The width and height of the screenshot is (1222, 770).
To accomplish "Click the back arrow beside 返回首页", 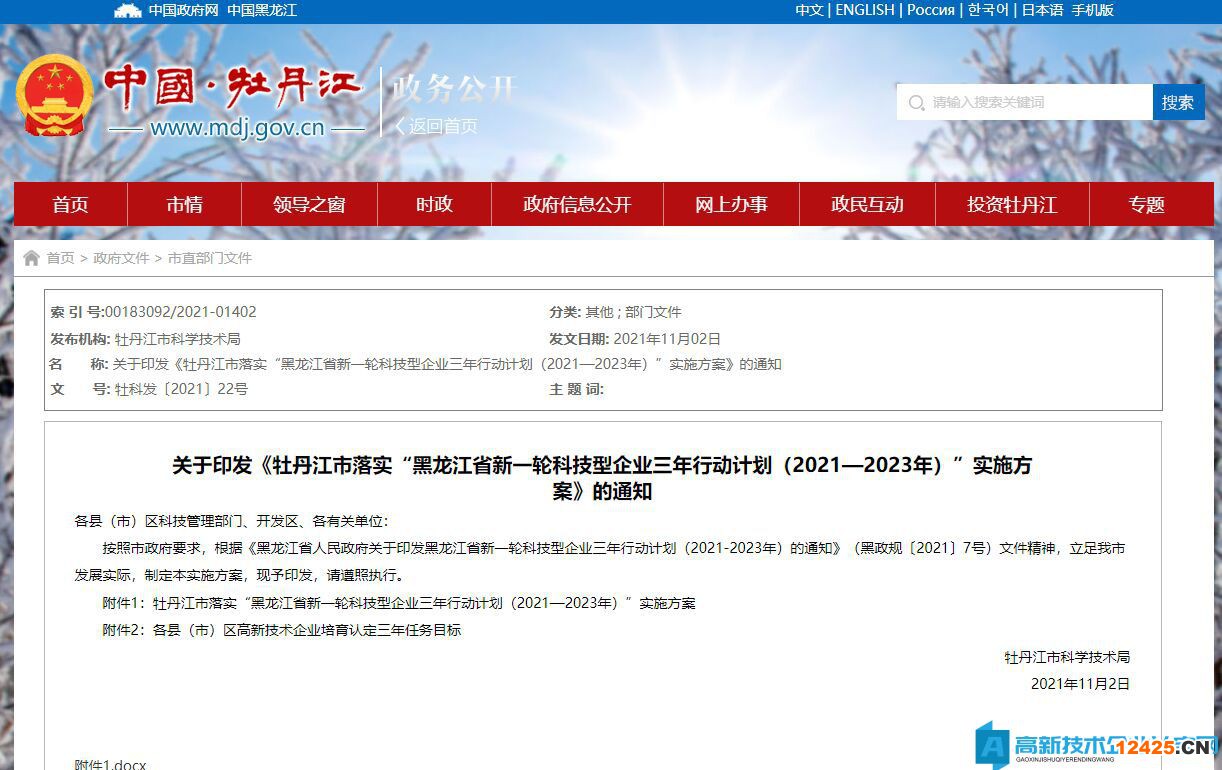I will 398,126.
